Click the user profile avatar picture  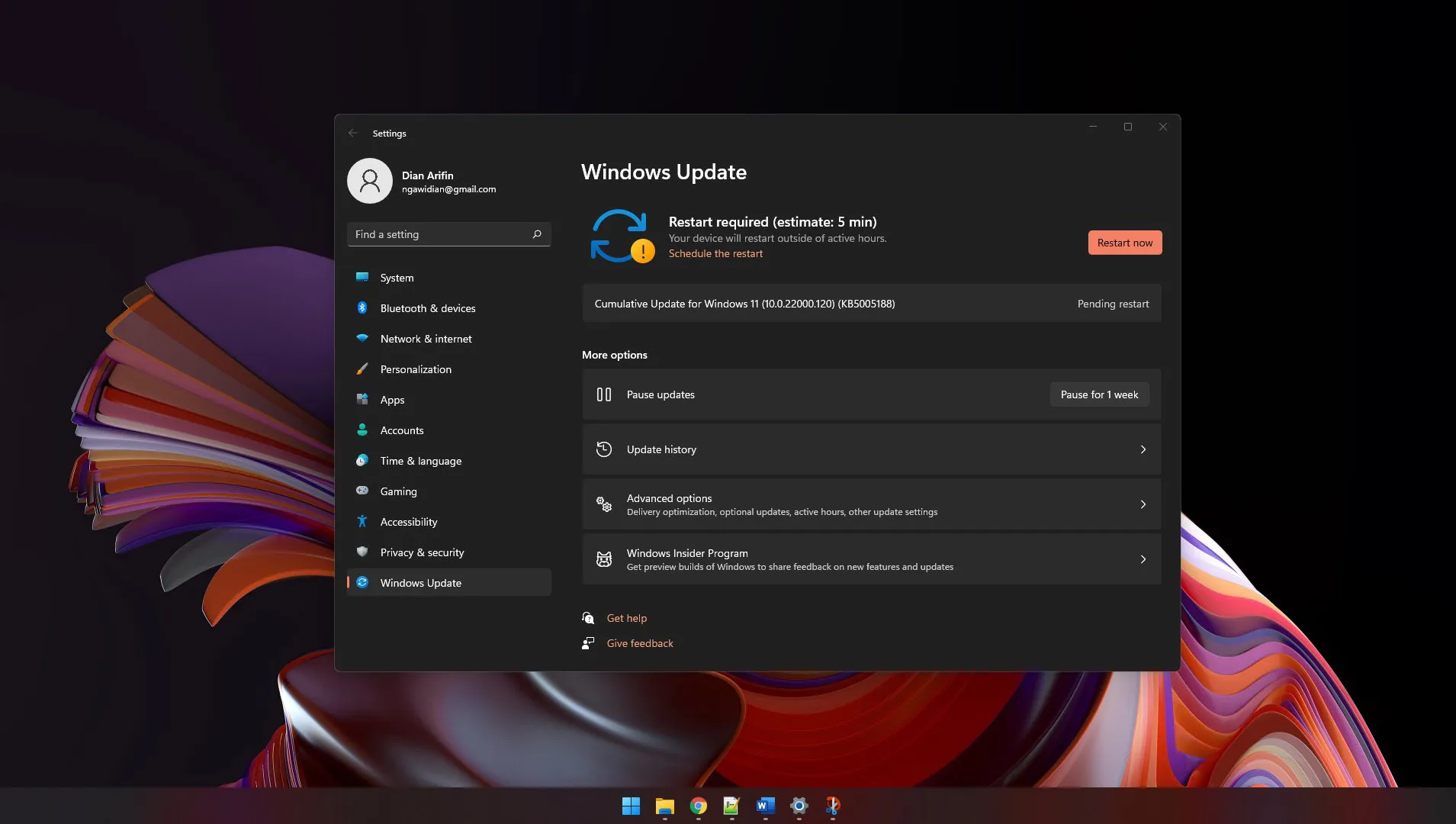(370, 181)
